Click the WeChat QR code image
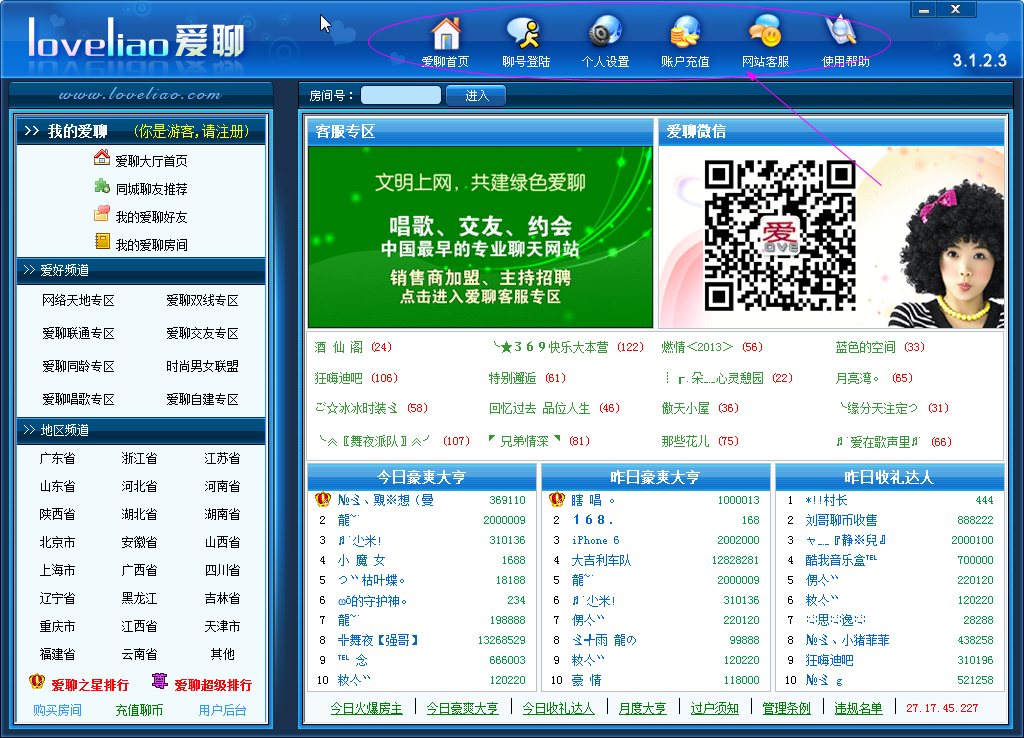The height and width of the screenshot is (738, 1024). click(780, 235)
